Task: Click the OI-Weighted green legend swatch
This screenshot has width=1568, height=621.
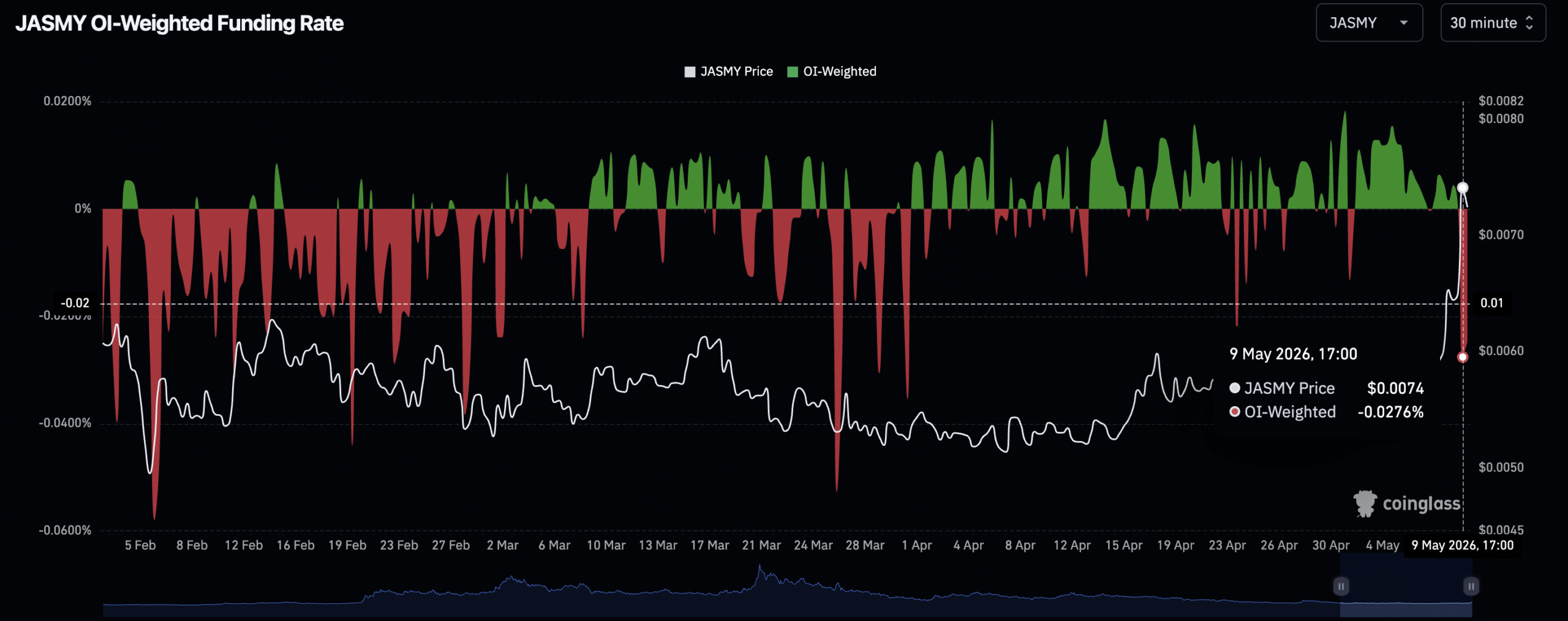Action: coord(793,72)
